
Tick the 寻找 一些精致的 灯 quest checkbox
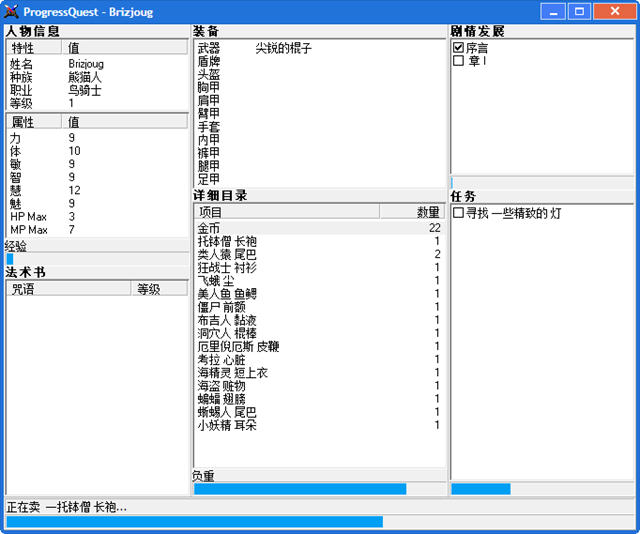click(459, 213)
